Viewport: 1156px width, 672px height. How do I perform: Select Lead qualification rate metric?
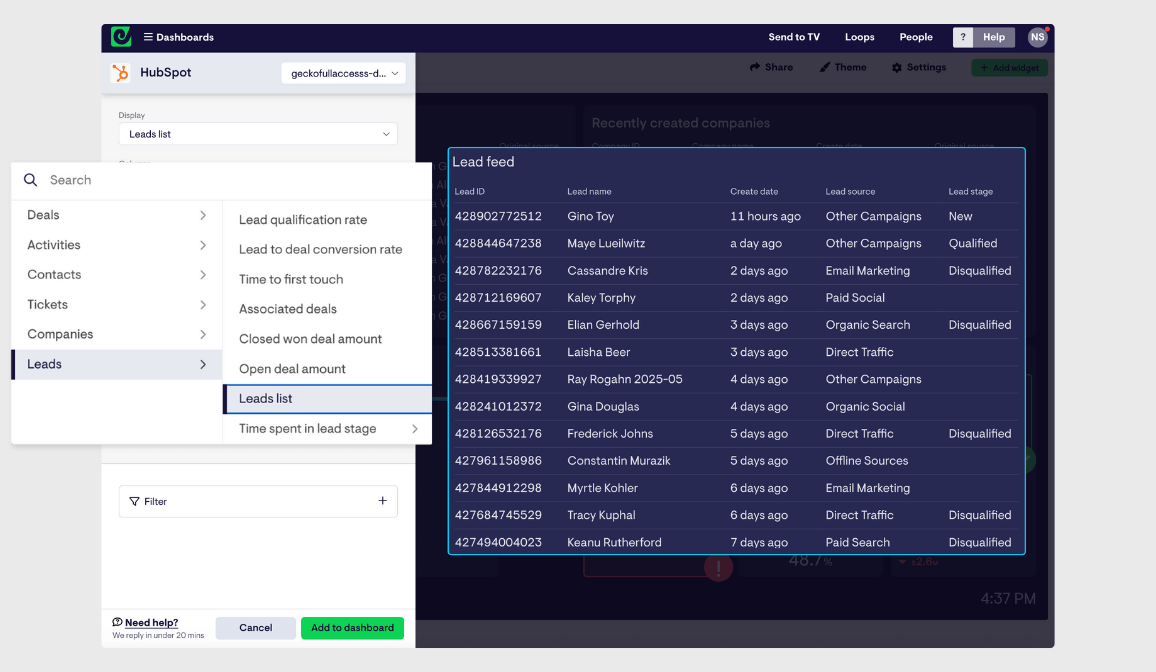click(303, 220)
